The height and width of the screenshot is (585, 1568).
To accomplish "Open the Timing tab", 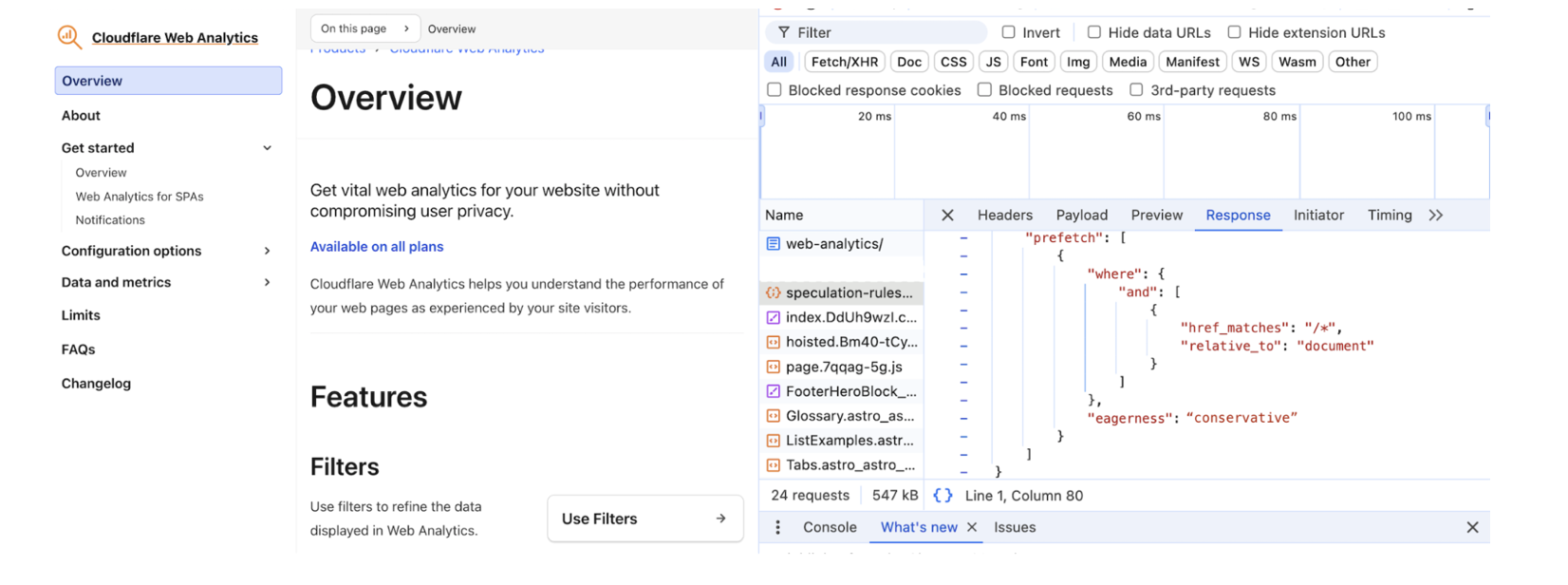I will coord(1390,216).
